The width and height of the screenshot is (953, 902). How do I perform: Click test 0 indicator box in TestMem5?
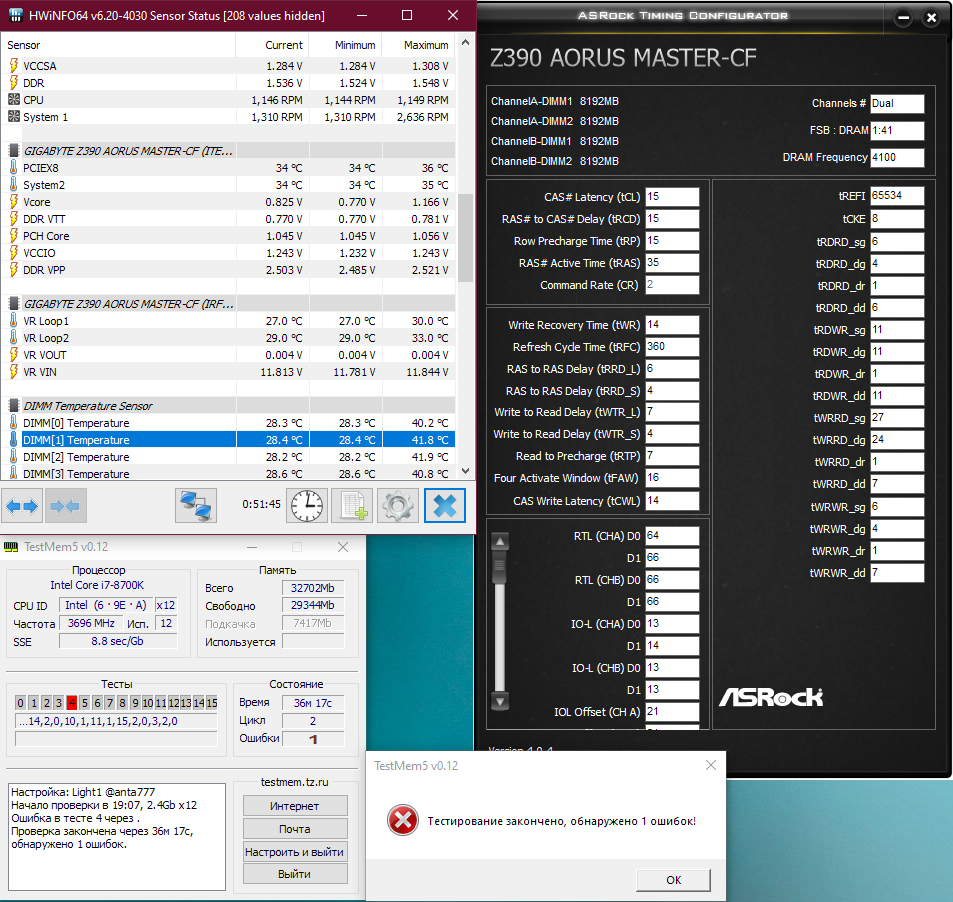(21, 703)
